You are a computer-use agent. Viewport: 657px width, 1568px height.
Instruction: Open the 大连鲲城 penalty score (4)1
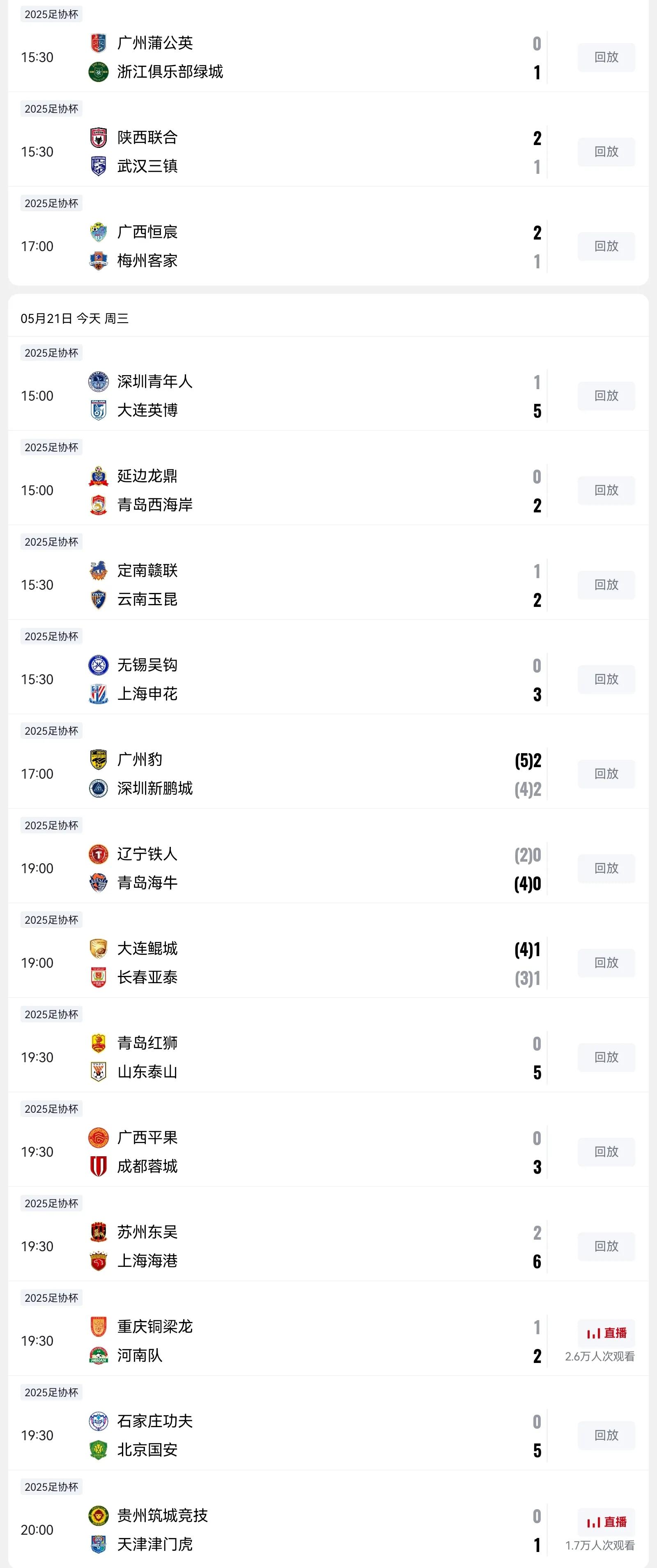click(x=527, y=950)
